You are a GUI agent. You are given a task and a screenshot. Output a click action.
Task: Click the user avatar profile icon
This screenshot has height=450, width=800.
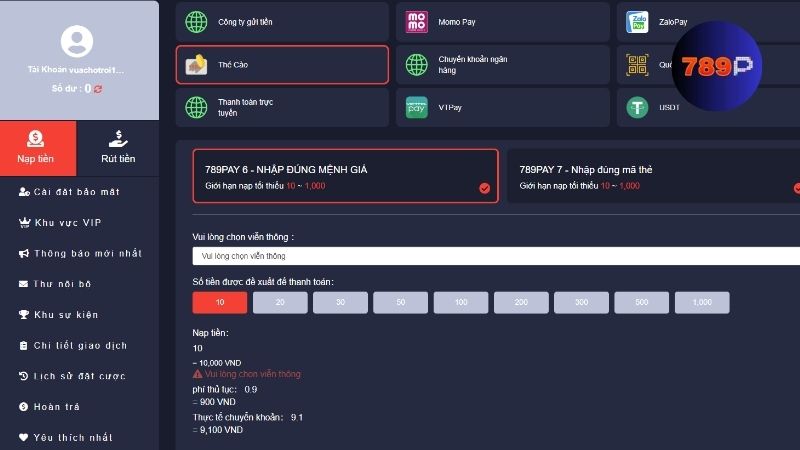(x=77, y=41)
